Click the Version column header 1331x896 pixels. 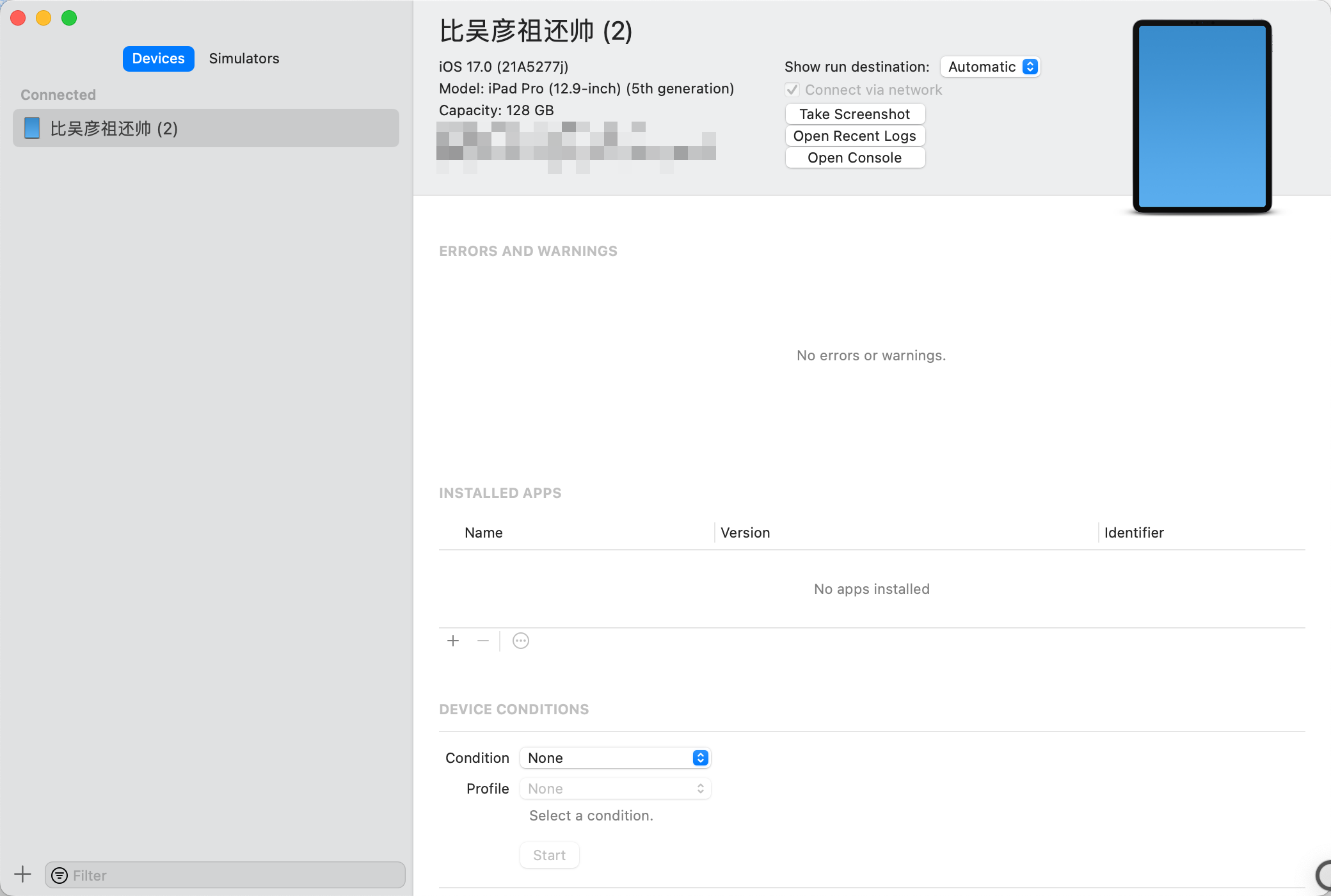pyautogui.click(x=745, y=532)
